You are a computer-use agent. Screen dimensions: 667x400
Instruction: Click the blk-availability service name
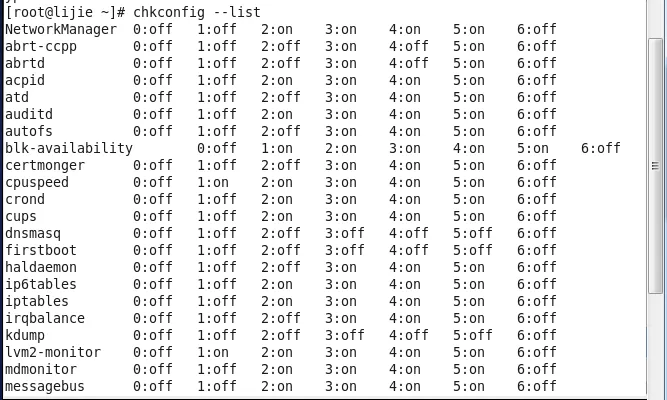click(x=68, y=148)
